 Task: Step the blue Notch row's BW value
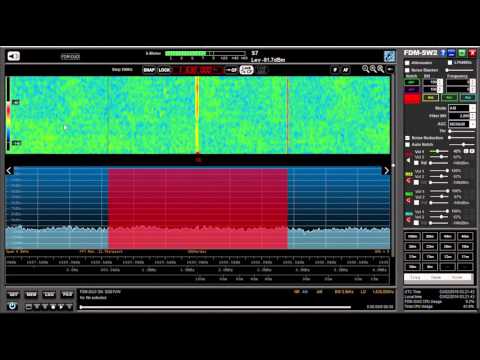tap(440, 89)
